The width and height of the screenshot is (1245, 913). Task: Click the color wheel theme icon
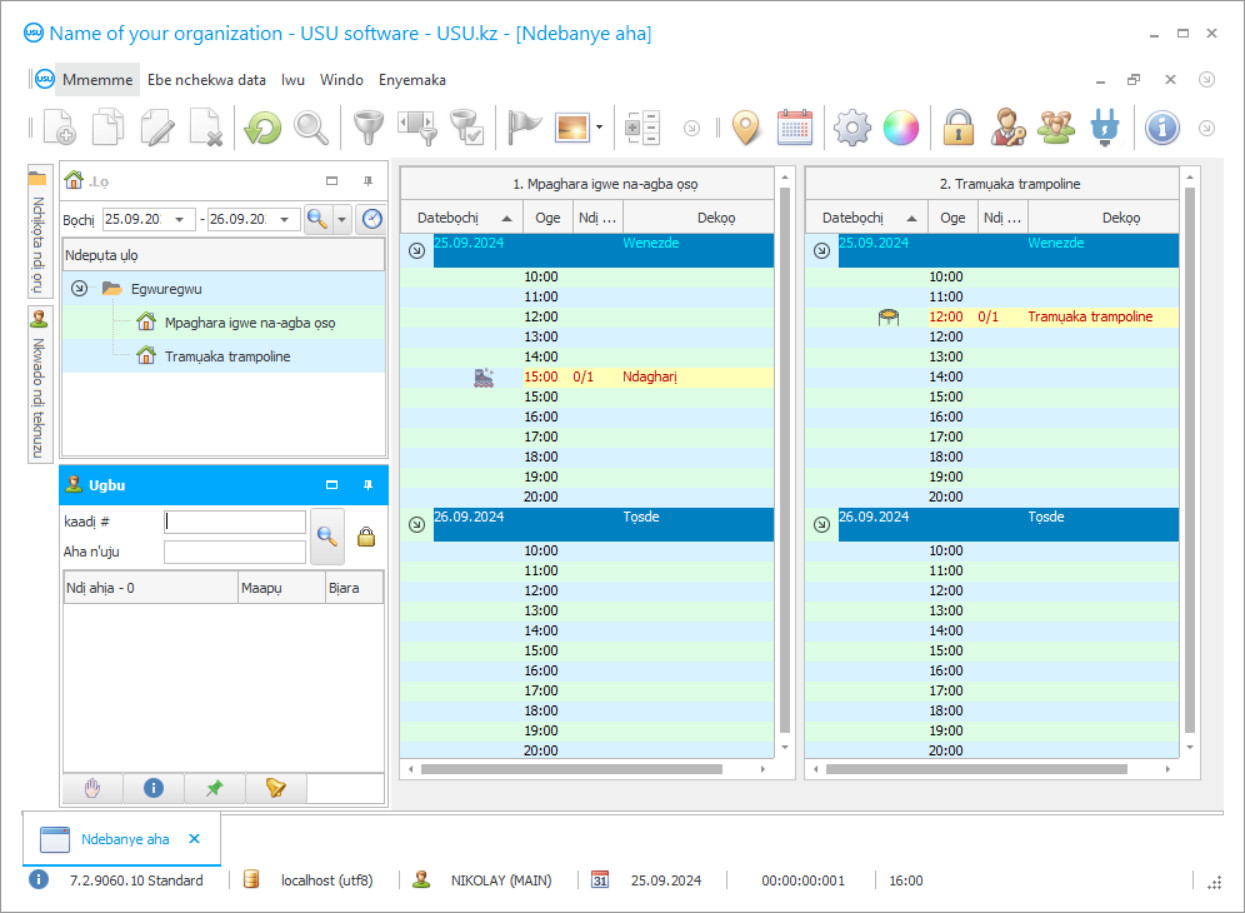tap(900, 128)
